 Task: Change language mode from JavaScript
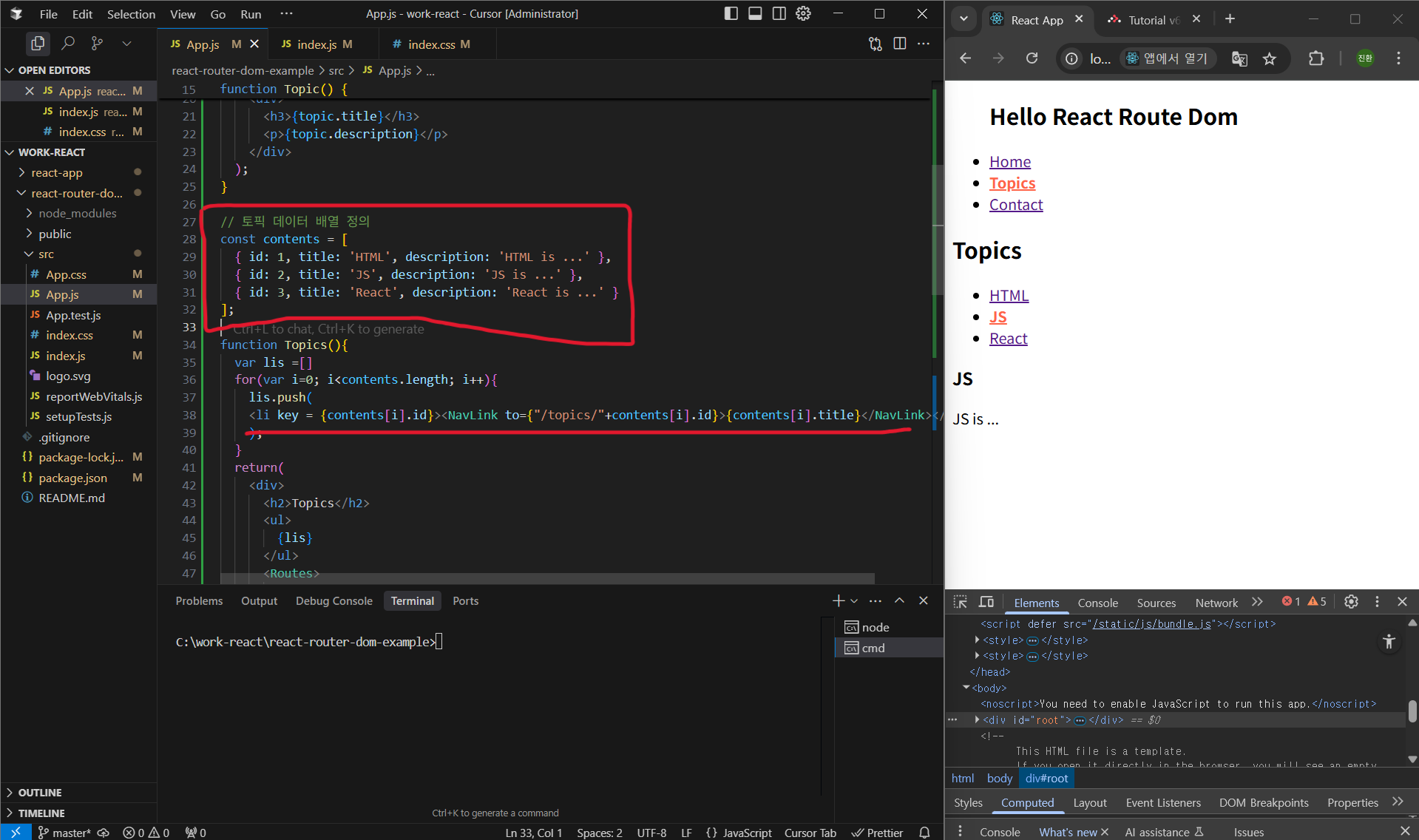747,833
